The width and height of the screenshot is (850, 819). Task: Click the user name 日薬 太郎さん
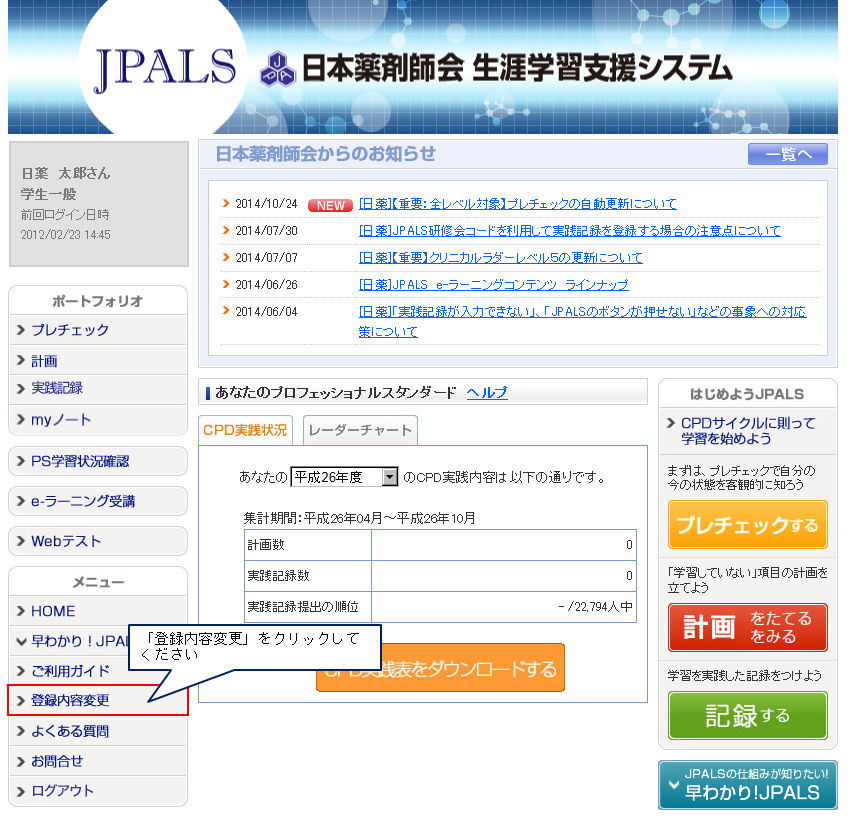click(x=66, y=173)
